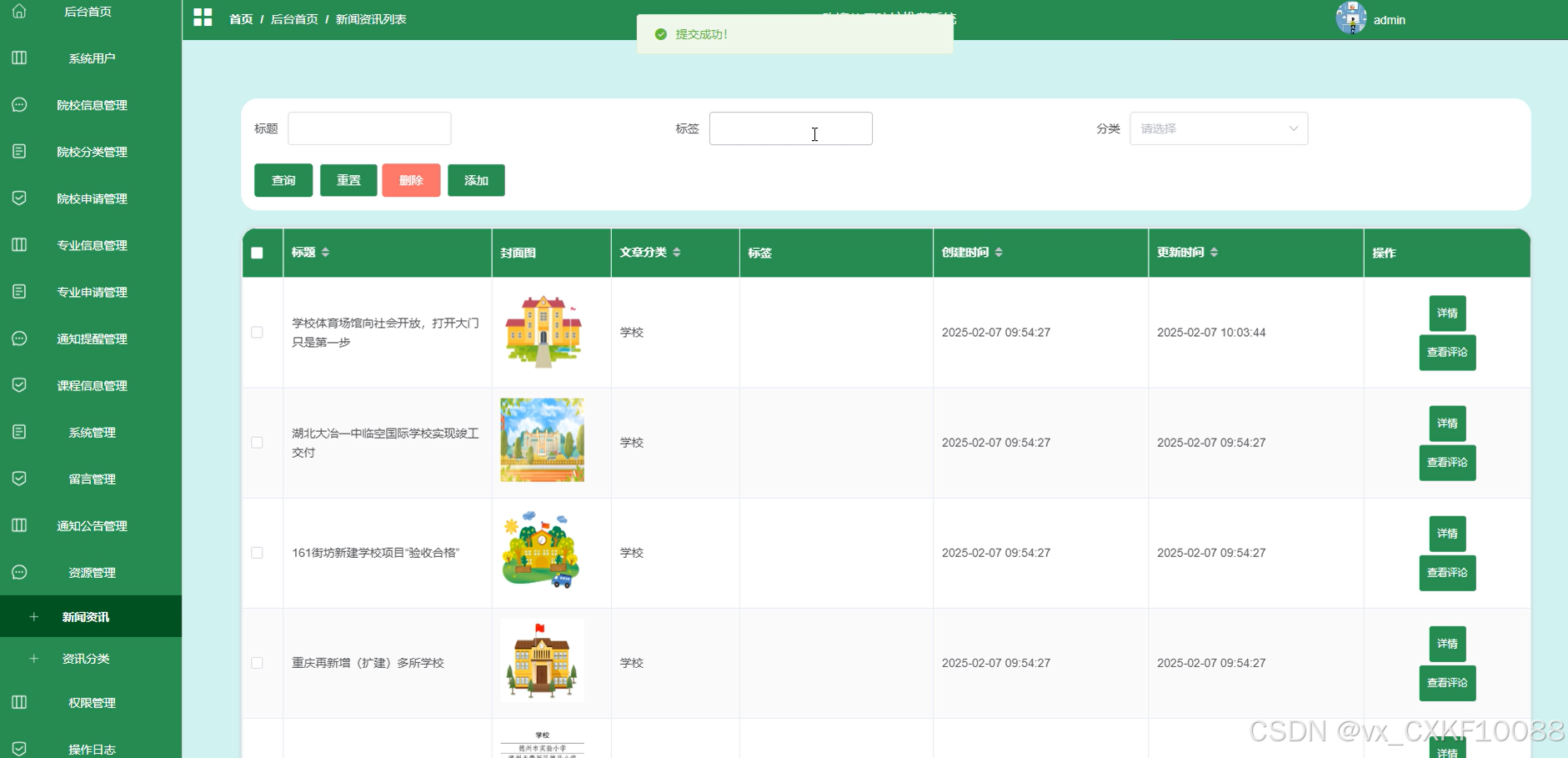The width and height of the screenshot is (1568, 758).
Task: Open 院校信息管理 menu in sidebar
Action: pyautogui.click(x=91, y=105)
